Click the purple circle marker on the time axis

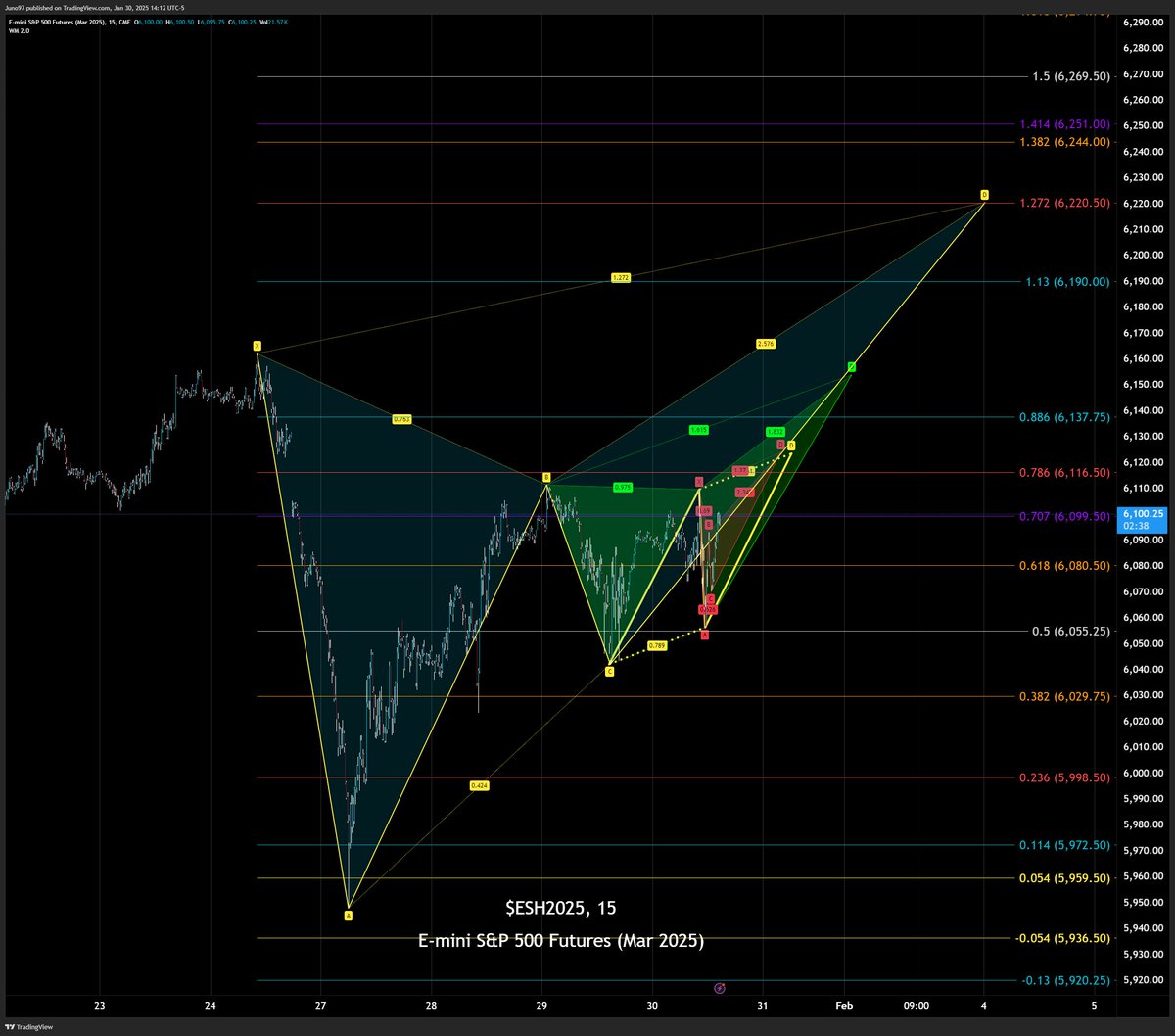pyautogui.click(x=721, y=989)
